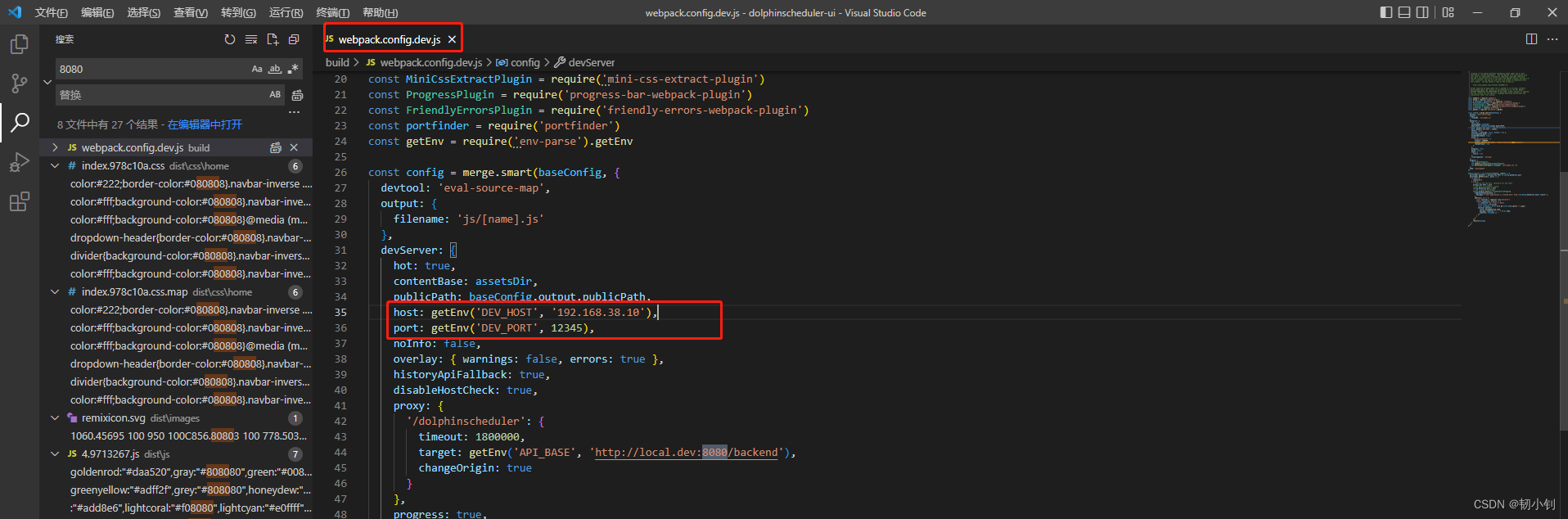This screenshot has width=1568, height=519.
Task: Open the 运行(R) menu
Action: [286, 12]
